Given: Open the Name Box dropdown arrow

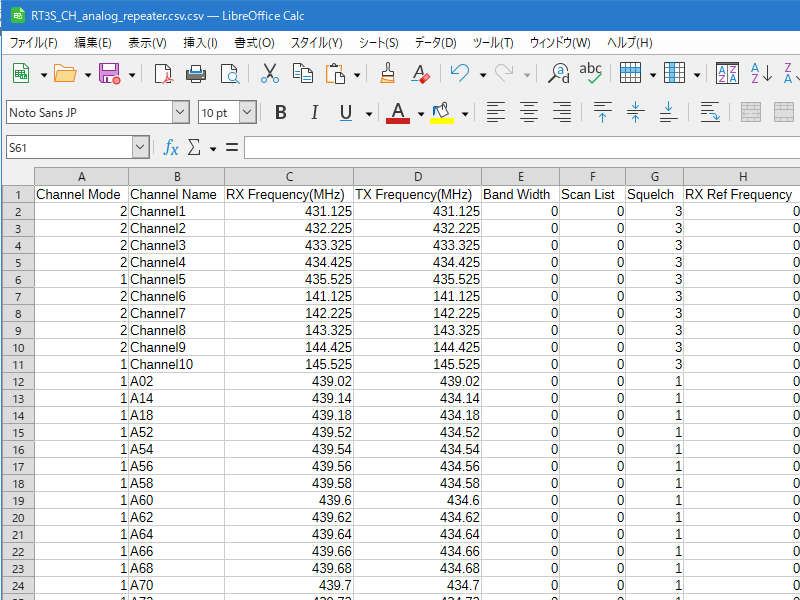Looking at the screenshot, I should (140, 147).
